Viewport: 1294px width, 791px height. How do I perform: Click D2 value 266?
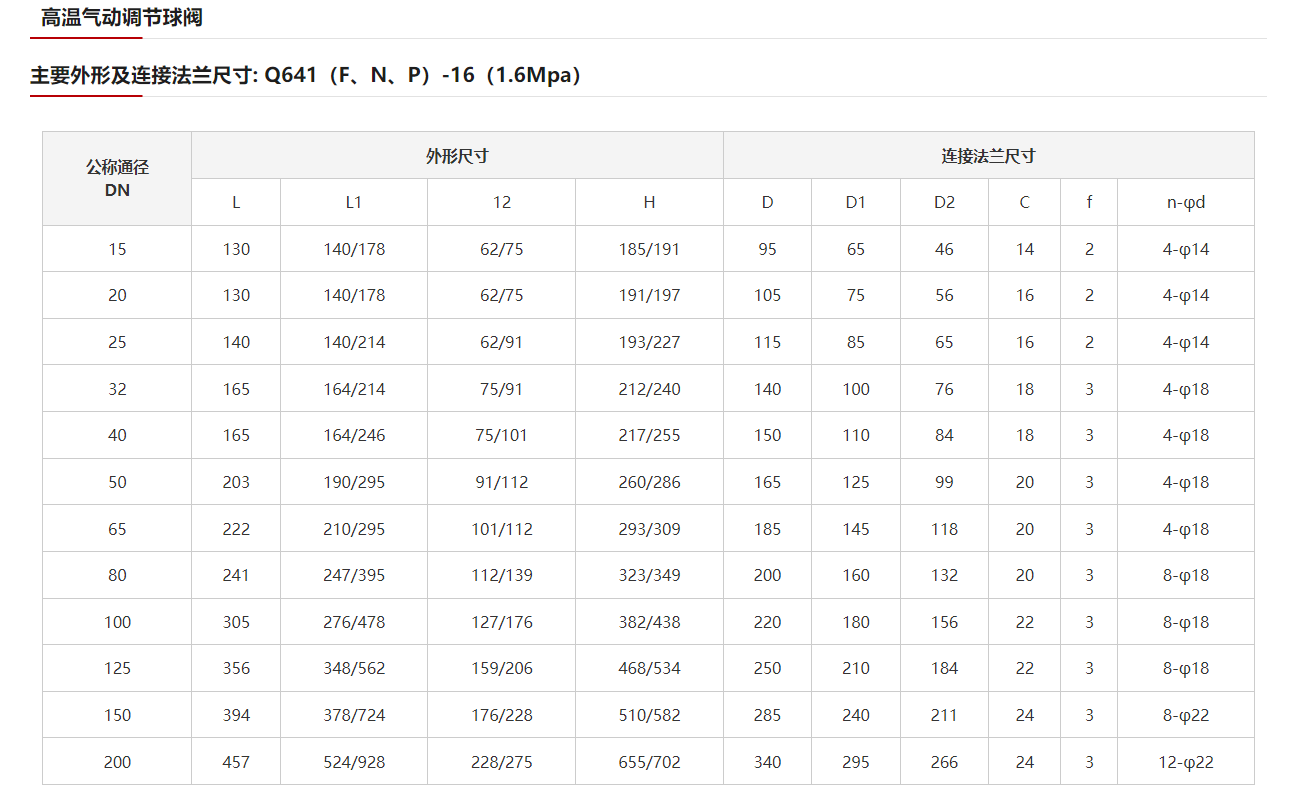click(x=944, y=762)
